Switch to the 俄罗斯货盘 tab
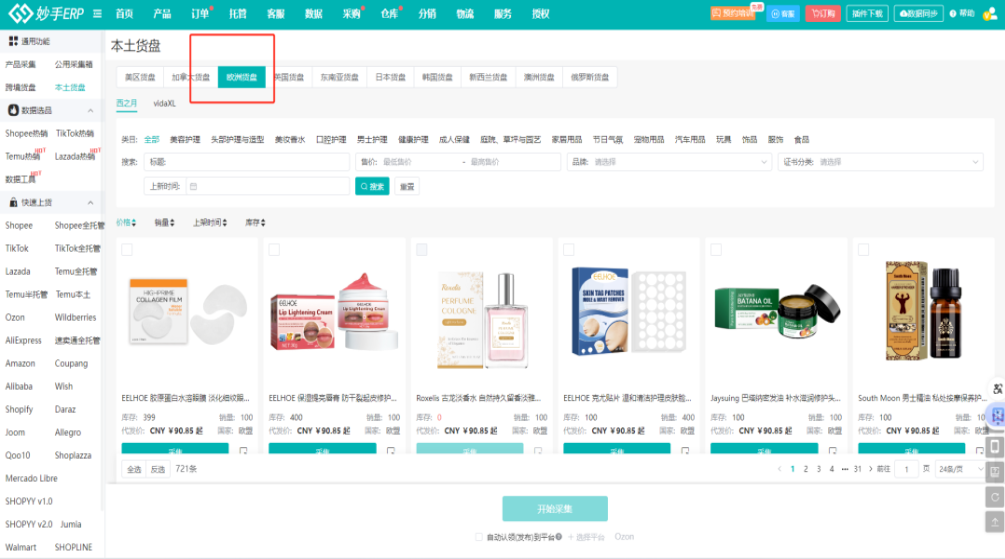 pos(590,77)
